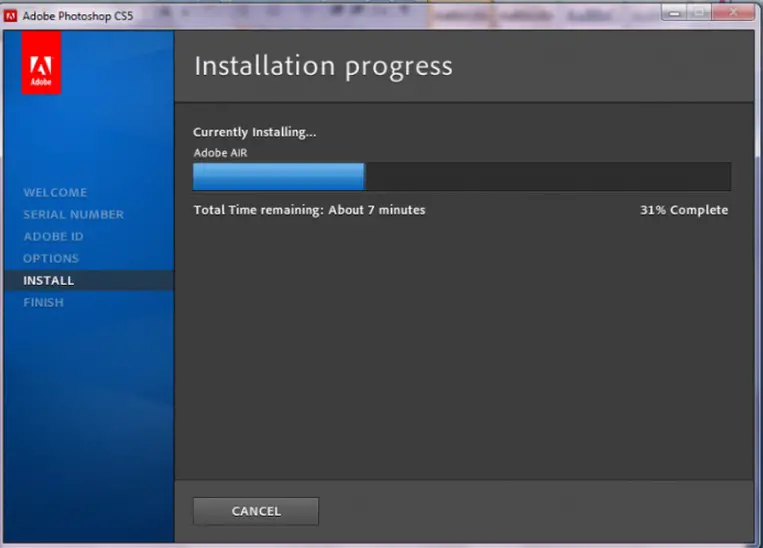Select the INSTALL step in sidebar

89,280
